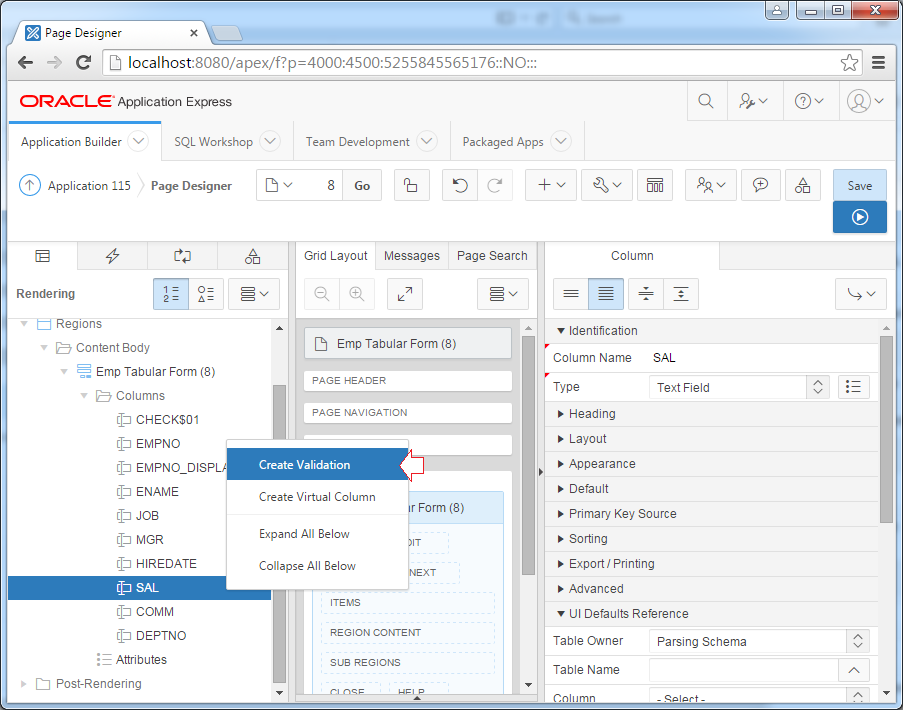The width and height of the screenshot is (903, 710).
Task: Open the Processing tab icon
Action: 183,256
